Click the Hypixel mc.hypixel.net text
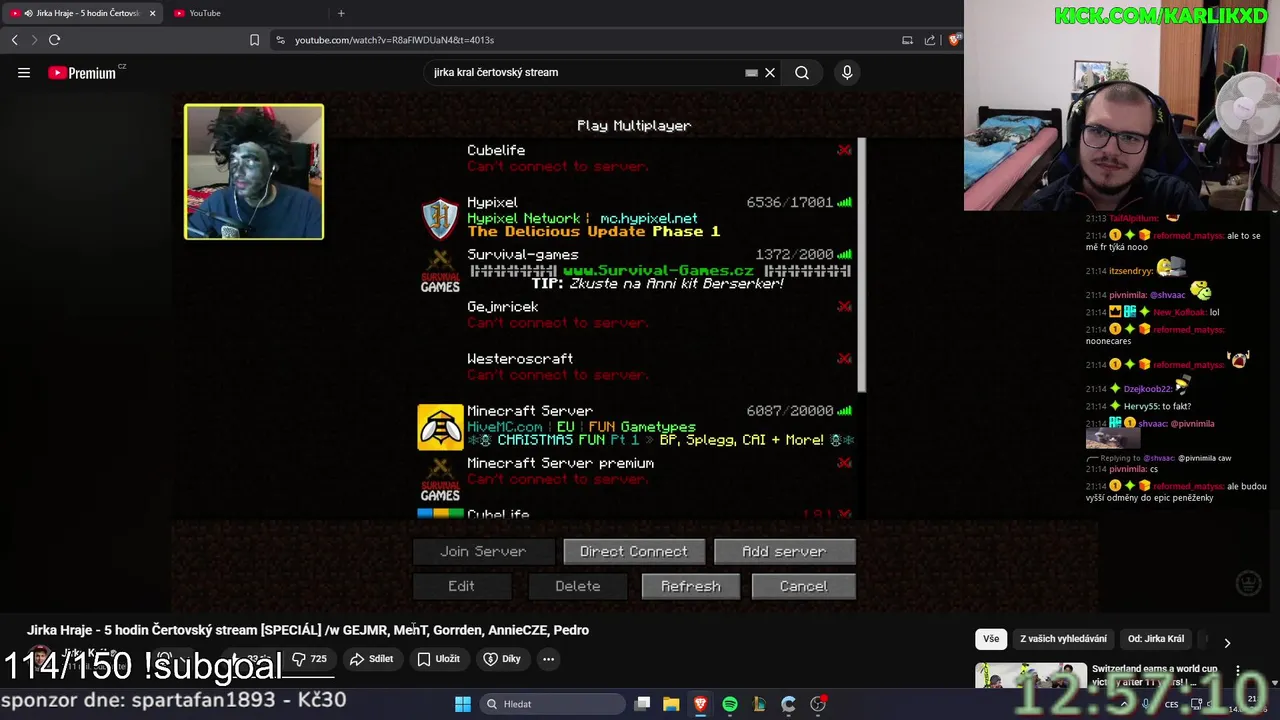1280x720 pixels. tap(649, 218)
